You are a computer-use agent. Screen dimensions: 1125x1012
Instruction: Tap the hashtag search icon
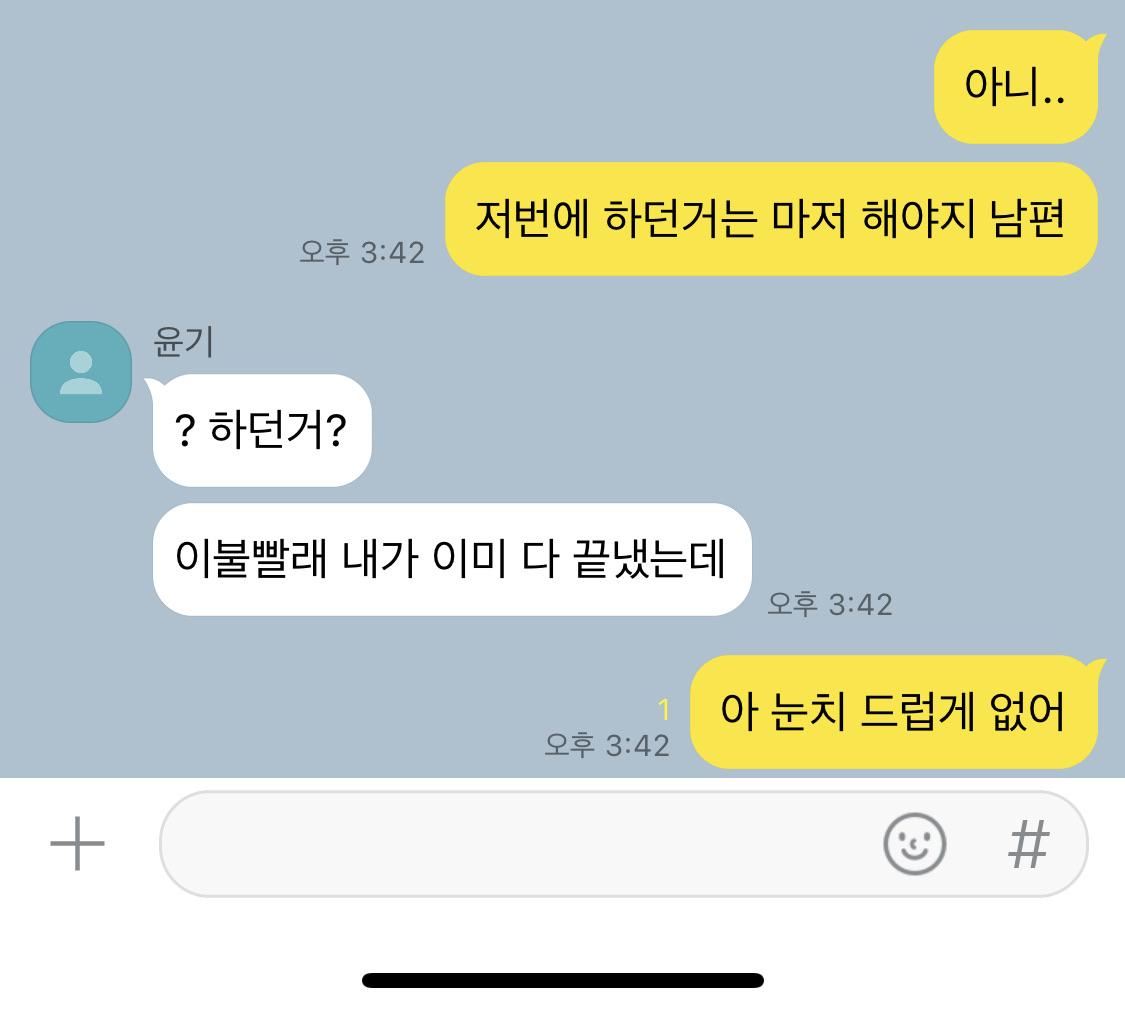1028,844
